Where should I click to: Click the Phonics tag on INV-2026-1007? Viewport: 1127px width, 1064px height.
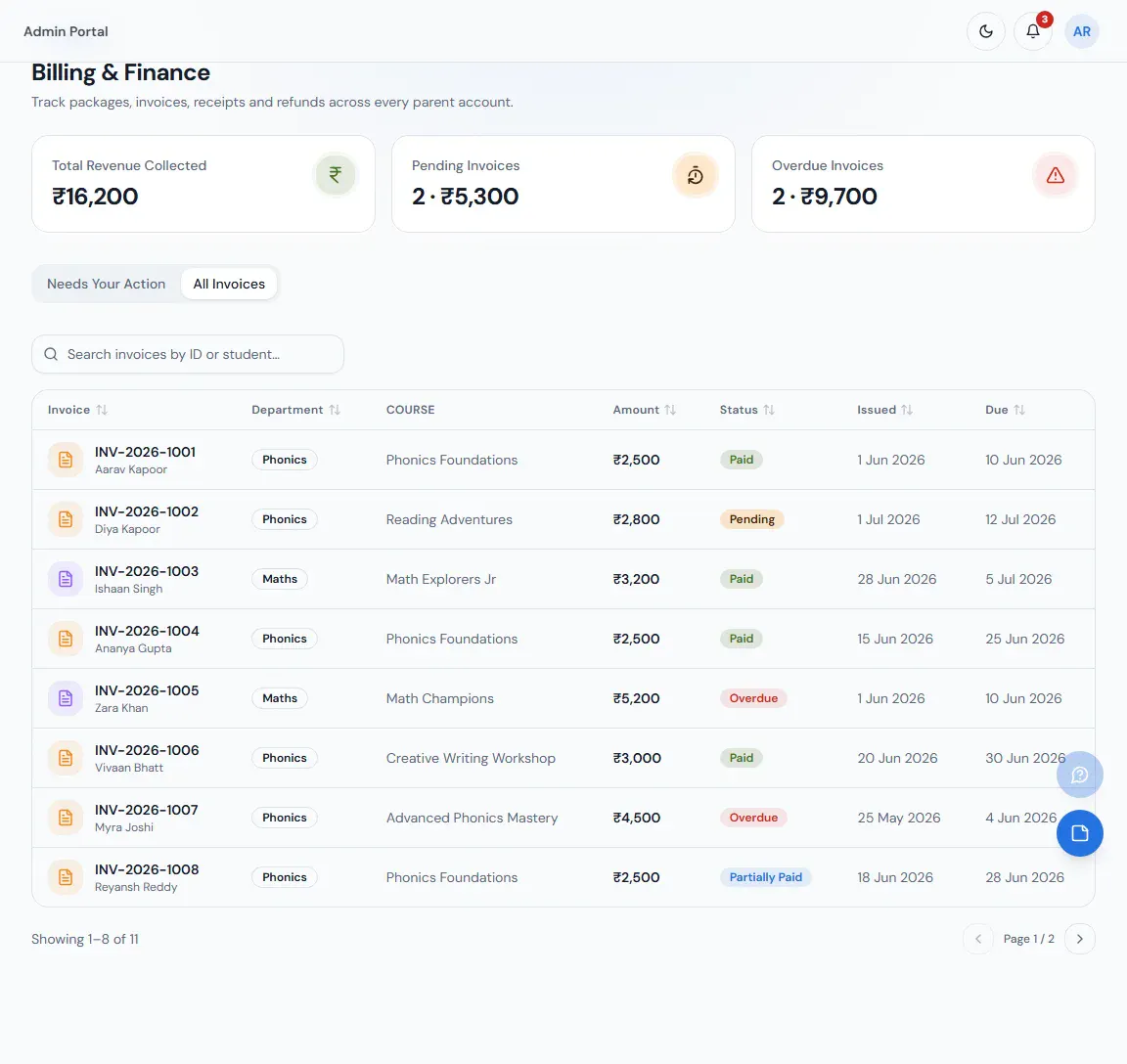(x=285, y=818)
